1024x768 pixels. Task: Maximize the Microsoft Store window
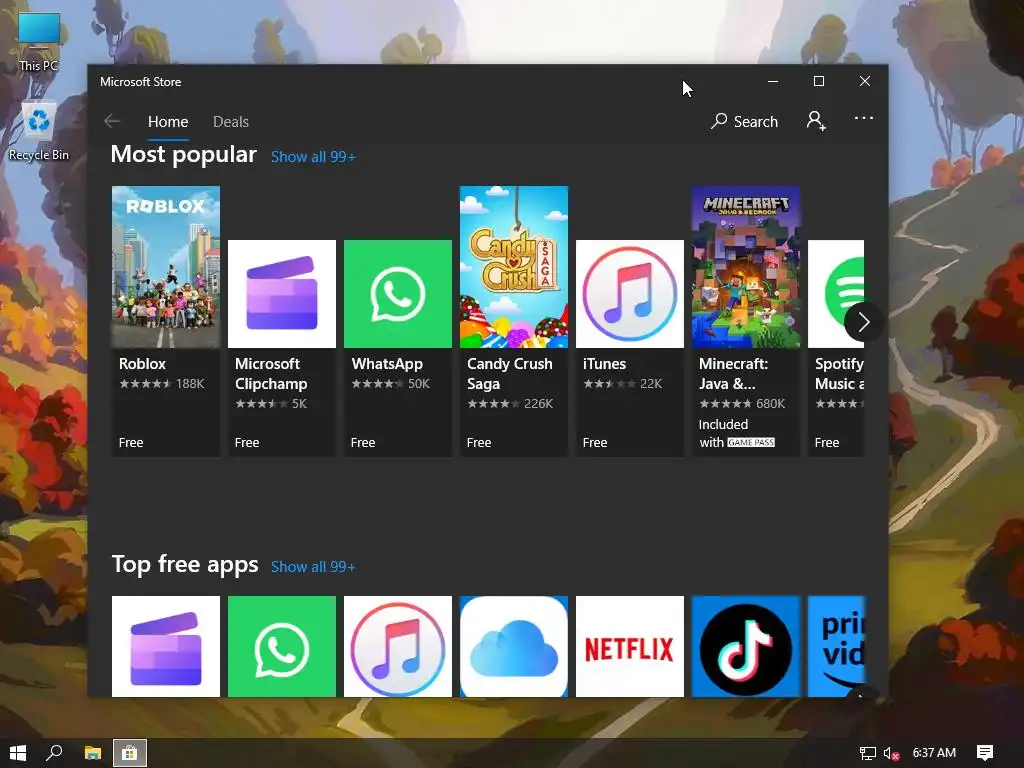tap(819, 81)
